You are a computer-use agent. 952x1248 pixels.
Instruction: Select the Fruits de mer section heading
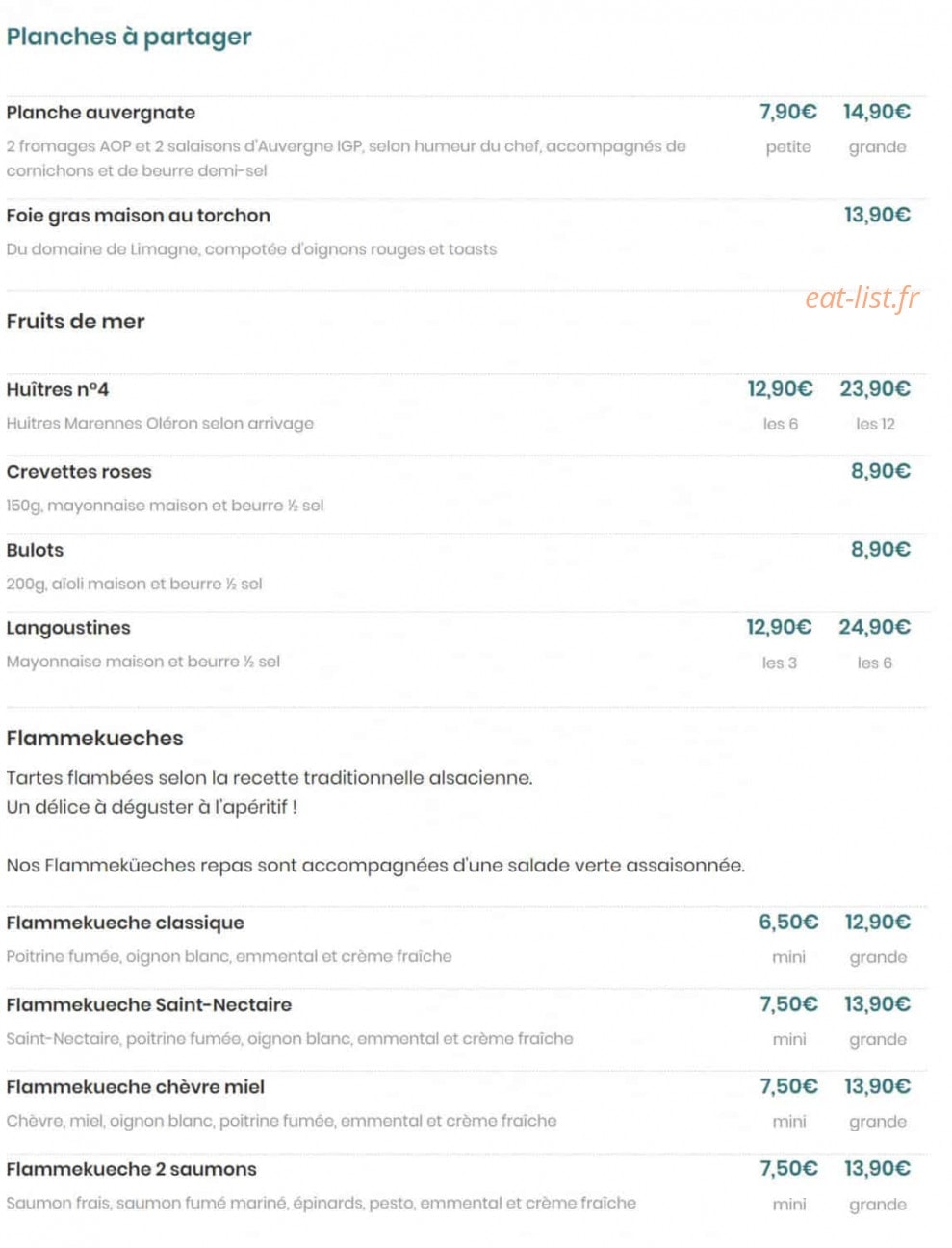pos(75,322)
